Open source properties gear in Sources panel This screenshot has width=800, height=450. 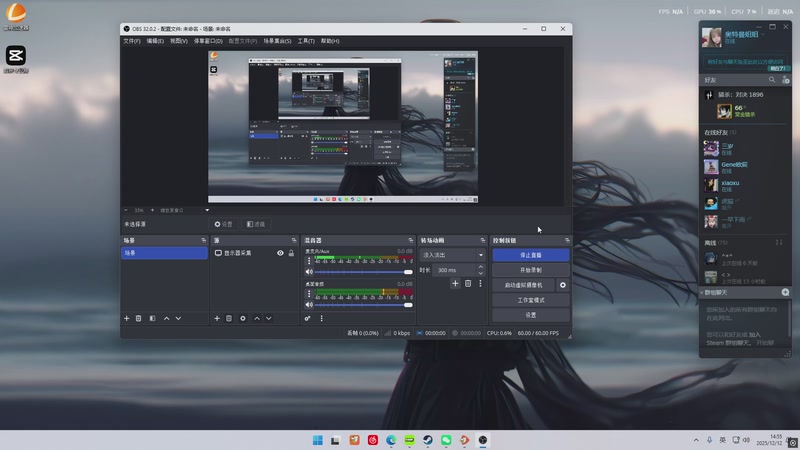pos(242,318)
